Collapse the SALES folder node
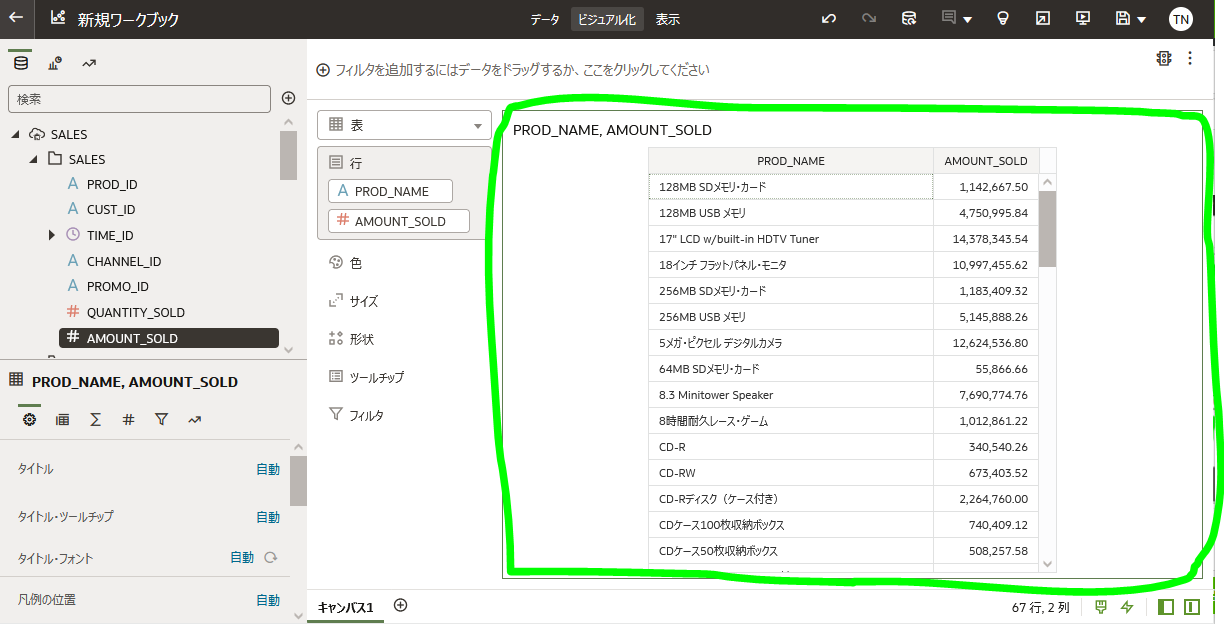The width and height of the screenshot is (1224, 624). [x=33, y=159]
